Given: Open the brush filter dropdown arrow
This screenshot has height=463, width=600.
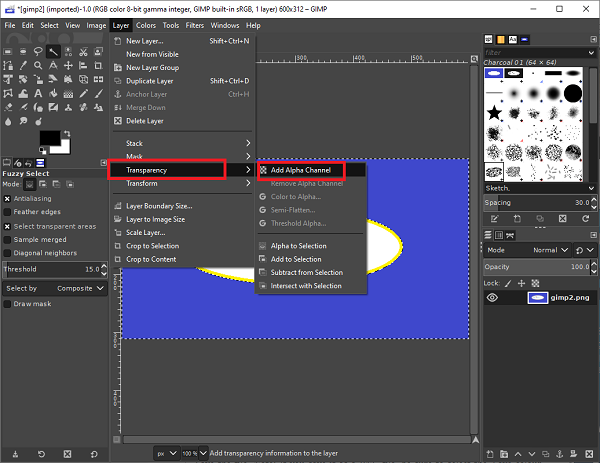Looking at the screenshot, I should (591, 52).
